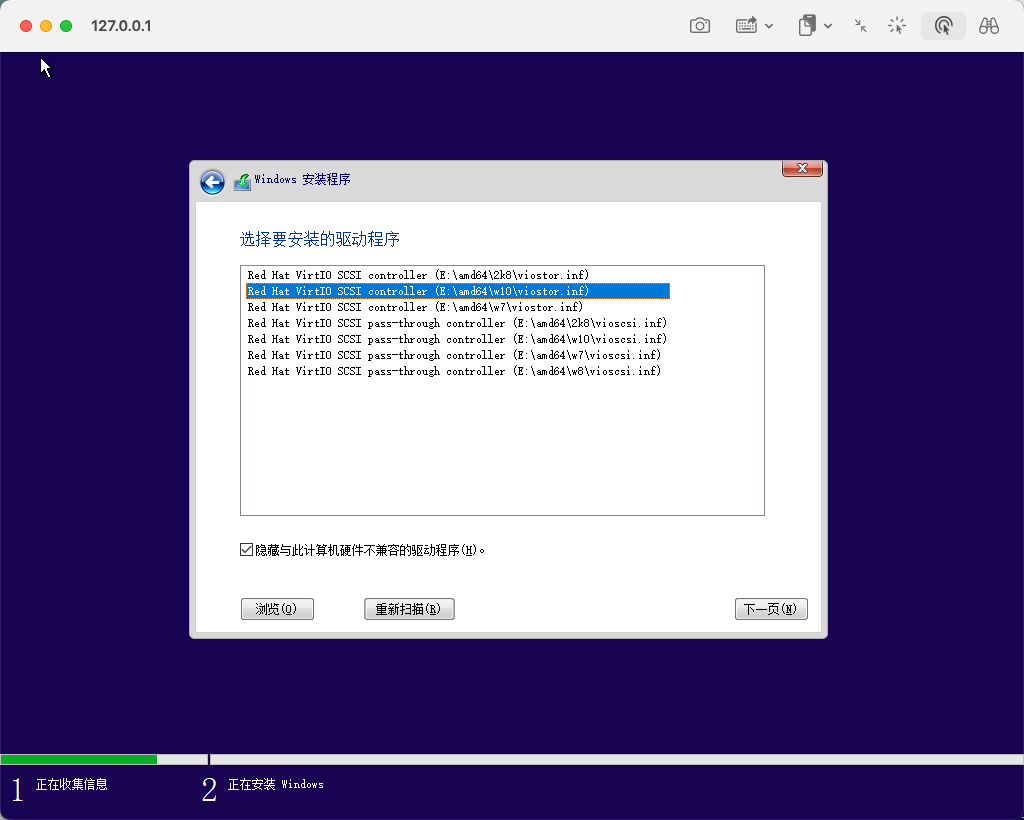Uncheck hide incompatible drivers checkbox

point(247,550)
